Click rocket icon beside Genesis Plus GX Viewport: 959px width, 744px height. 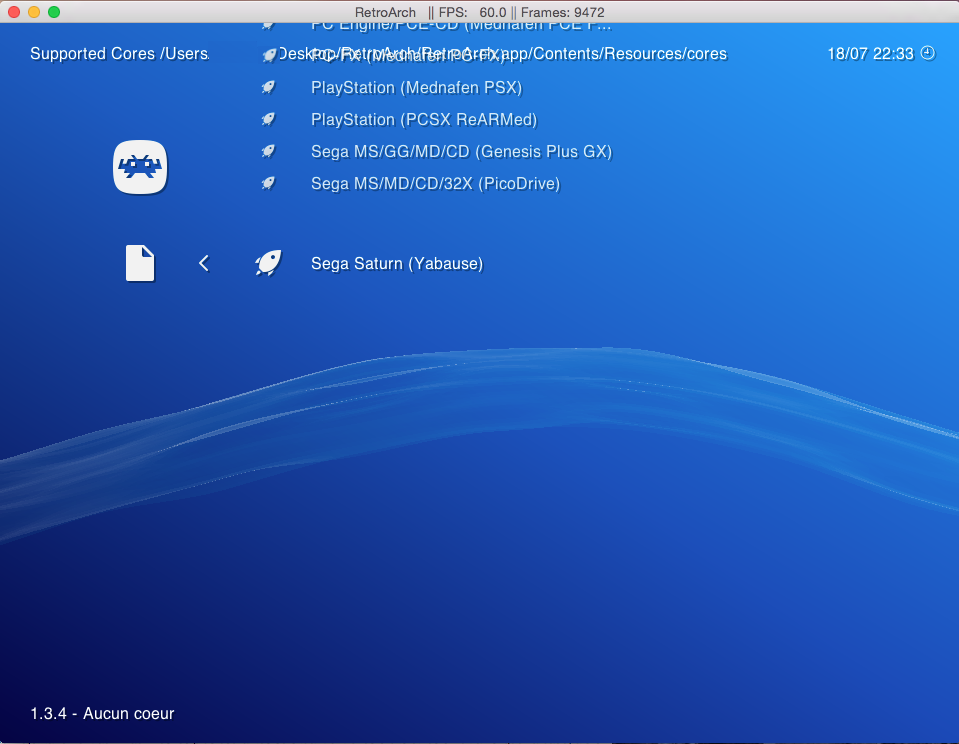coord(268,151)
